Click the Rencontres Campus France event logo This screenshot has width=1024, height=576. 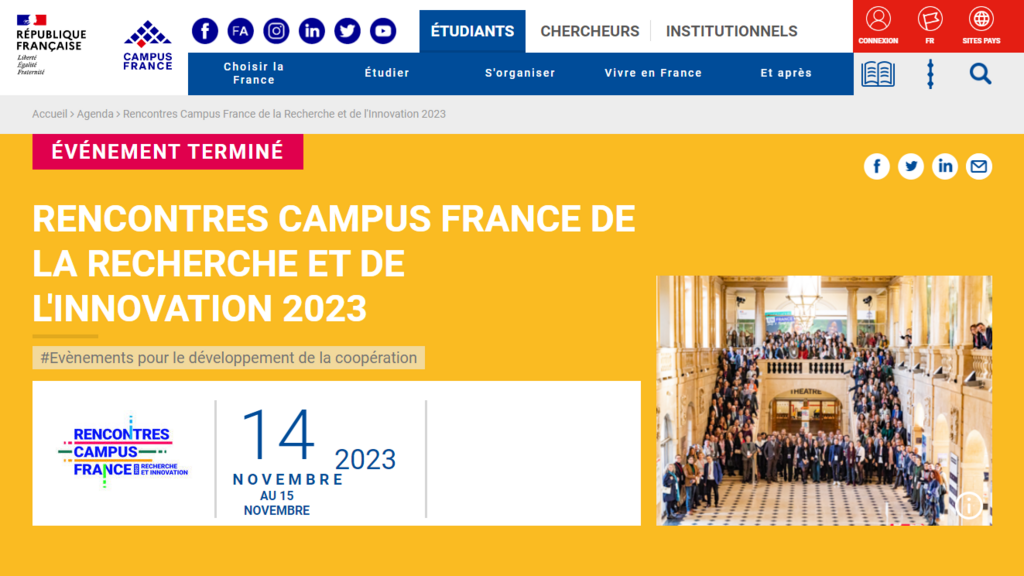(123, 452)
